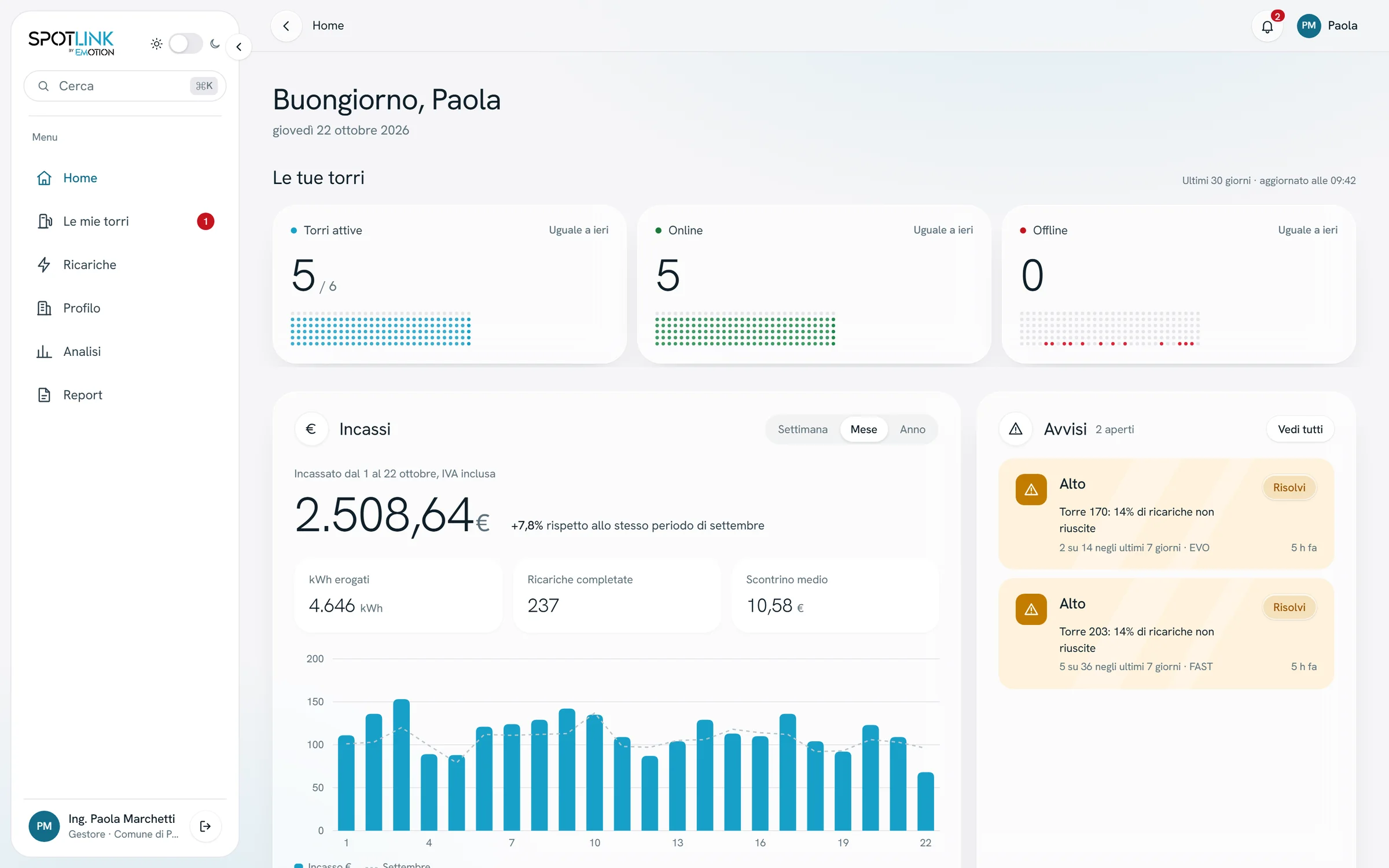Open the Online towers card

tap(814, 284)
